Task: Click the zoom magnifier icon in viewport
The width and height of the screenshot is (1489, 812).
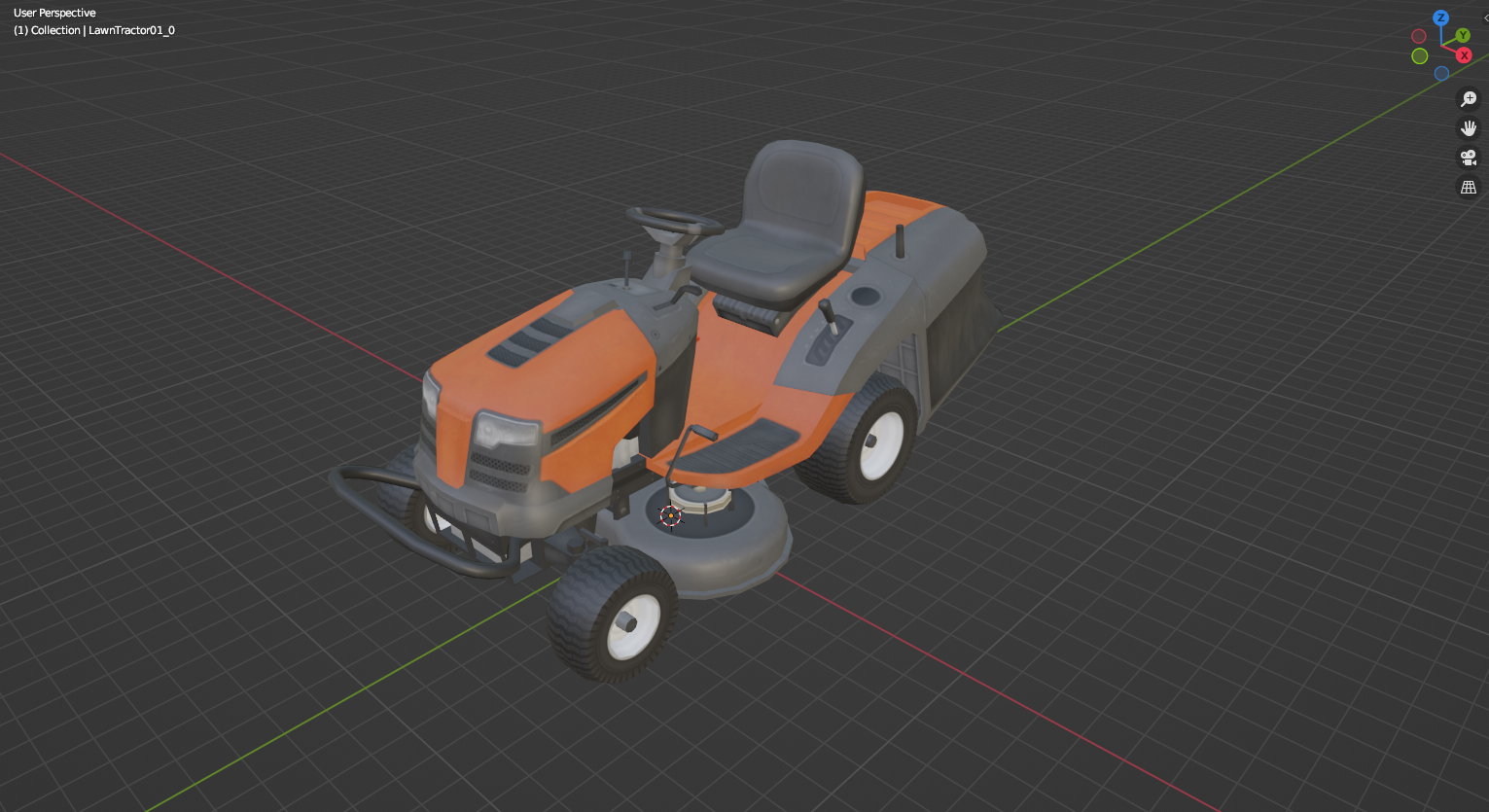Action: click(x=1469, y=99)
